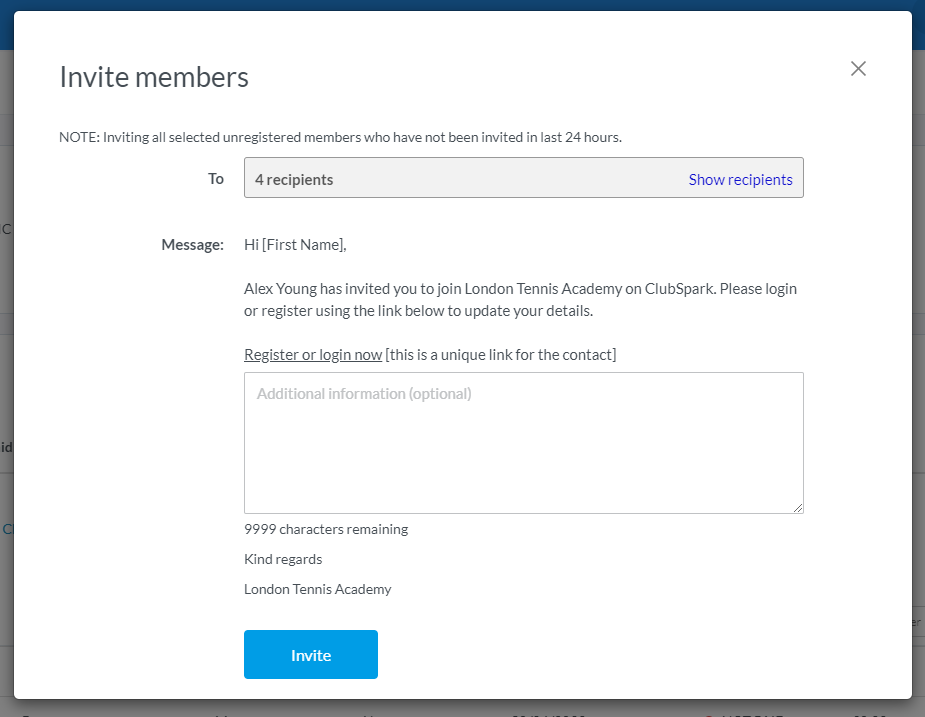
Task: Click the blue page header behind dialog
Action: 462,5
